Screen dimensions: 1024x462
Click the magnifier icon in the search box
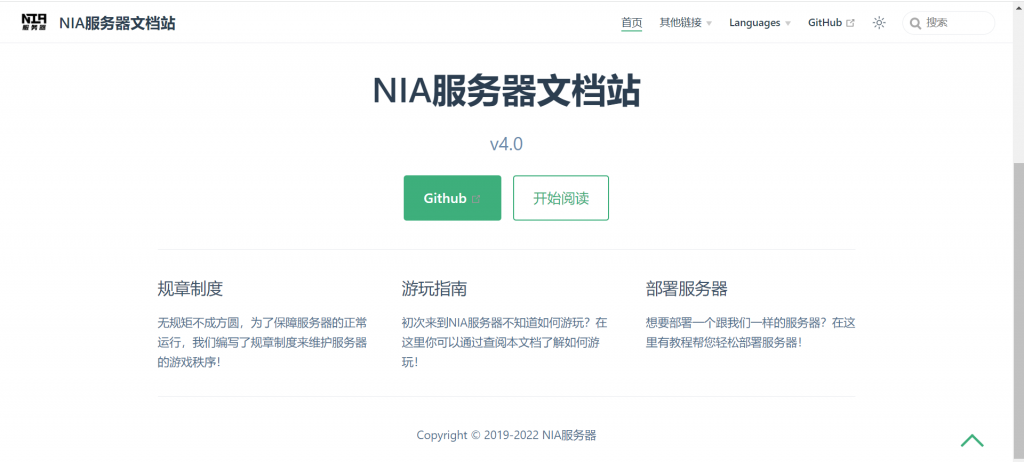tap(915, 23)
